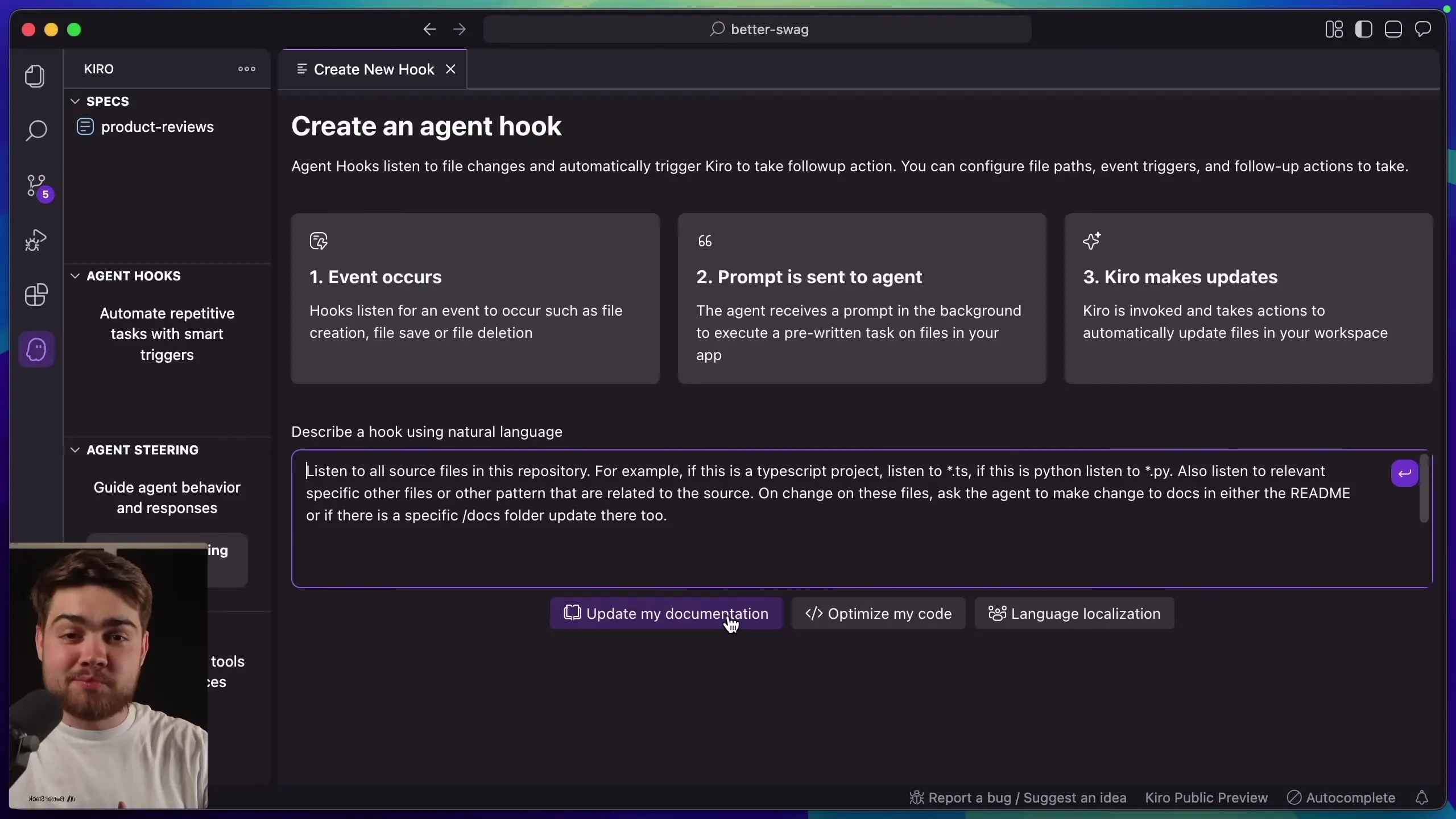Open the Explorer files icon in activity bar
Screen dimensions: 1456x819
(35, 76)
